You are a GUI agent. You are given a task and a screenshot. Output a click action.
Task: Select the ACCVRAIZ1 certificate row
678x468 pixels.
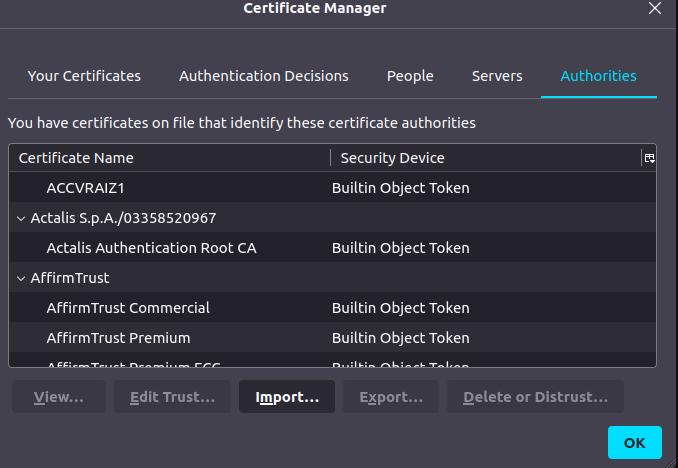85,188
